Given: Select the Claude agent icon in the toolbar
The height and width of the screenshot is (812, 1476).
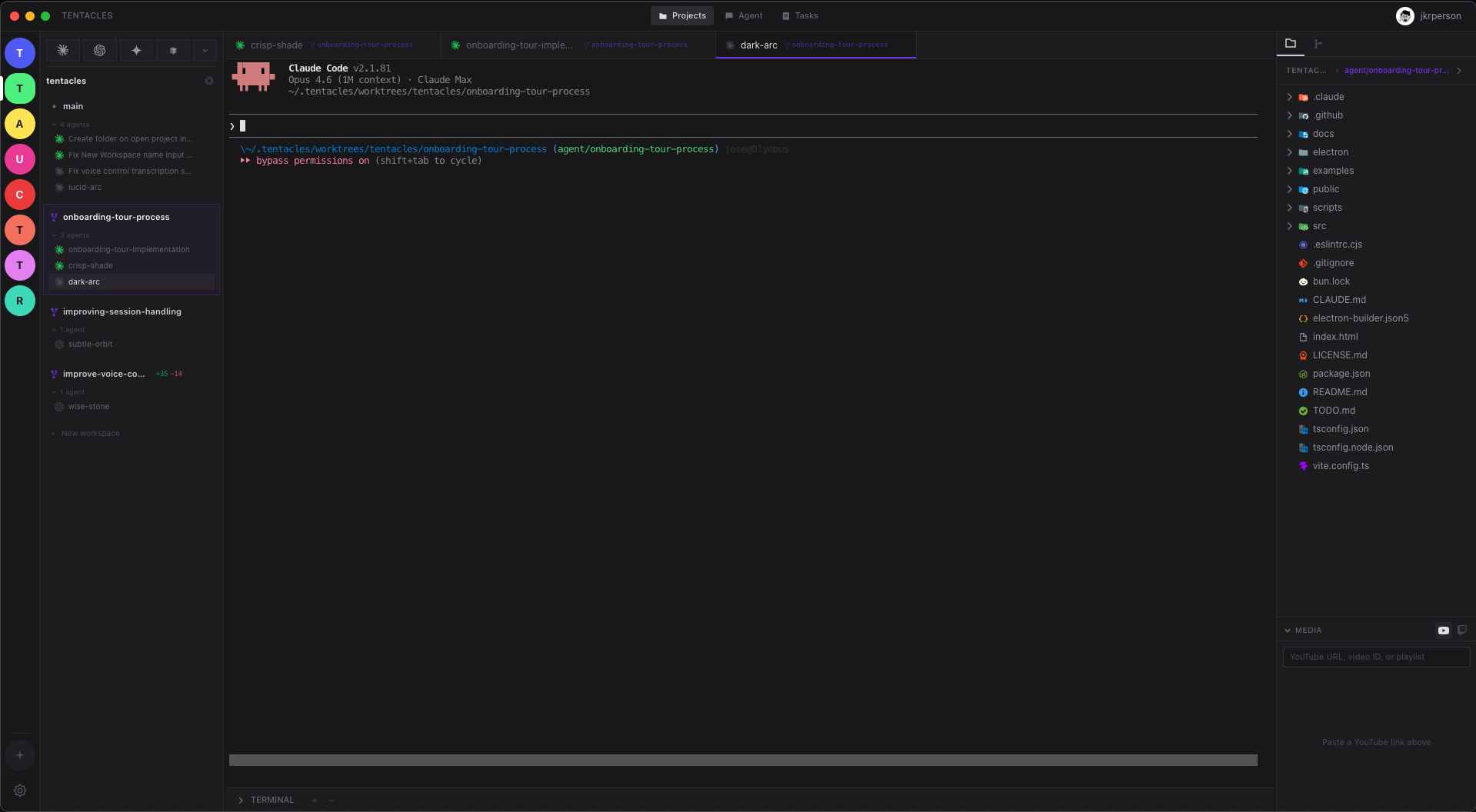Looking at the screenshot, I should tap(62, 51).
